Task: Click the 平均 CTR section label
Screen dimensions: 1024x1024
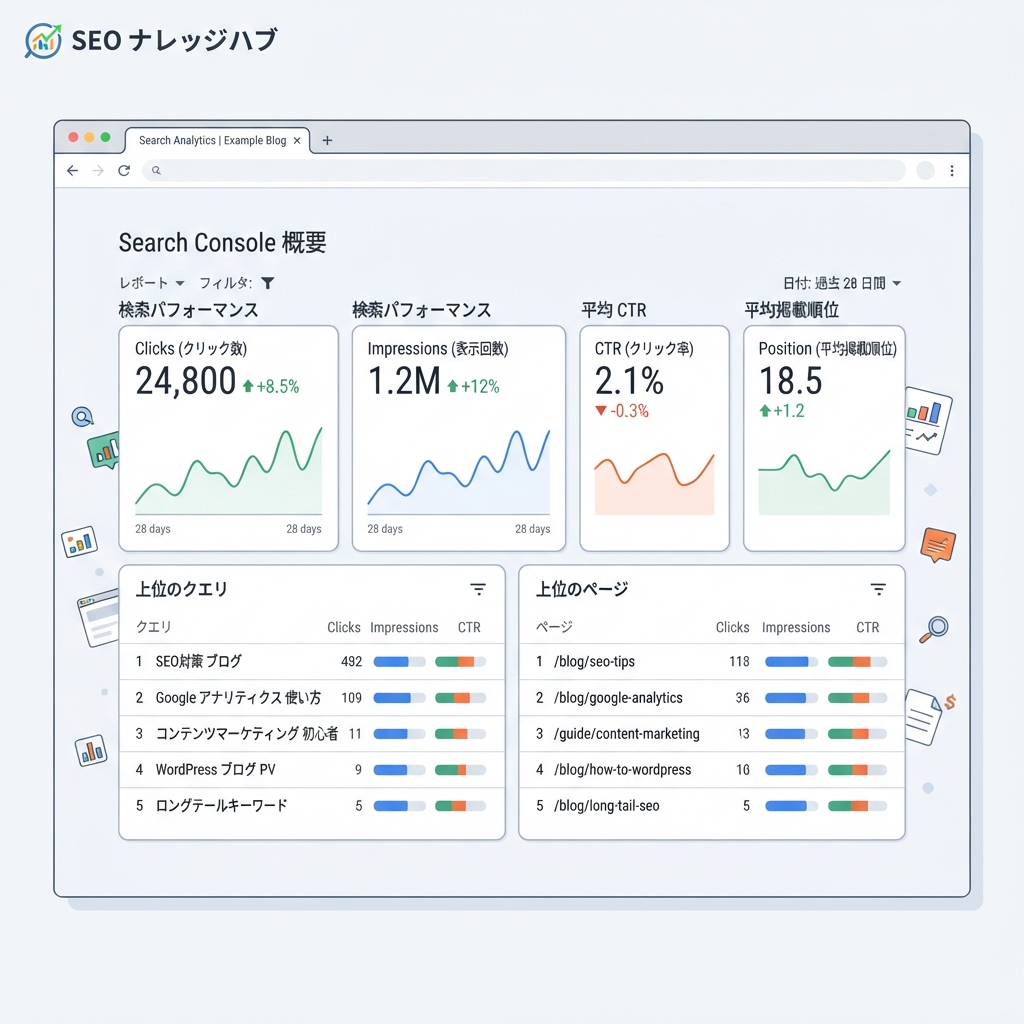Action: [614, 310]
